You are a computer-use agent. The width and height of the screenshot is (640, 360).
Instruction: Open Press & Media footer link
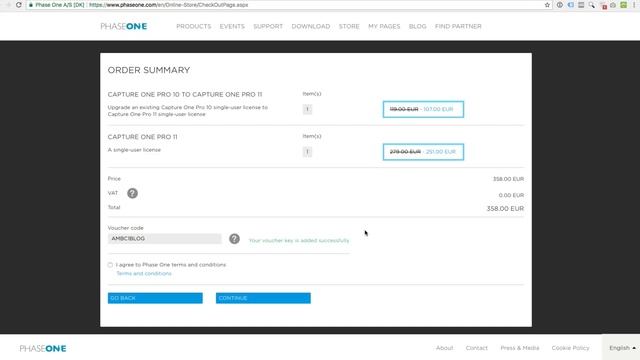click(520, 348)
